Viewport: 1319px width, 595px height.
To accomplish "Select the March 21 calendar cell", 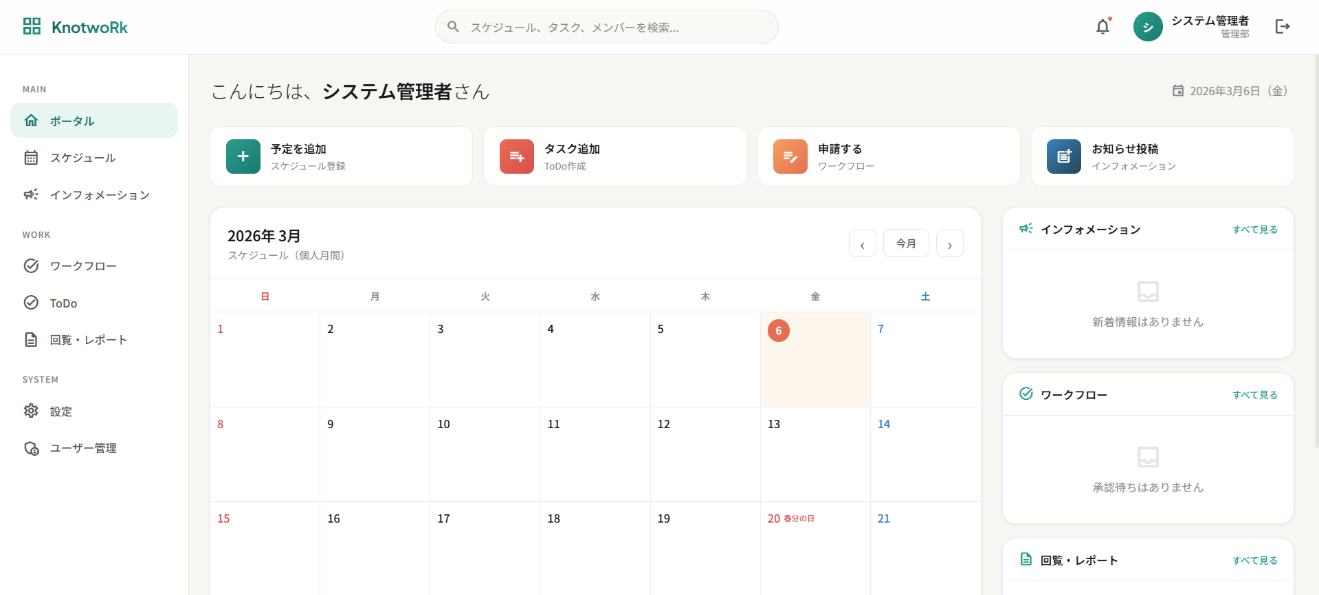I will 925,549.
